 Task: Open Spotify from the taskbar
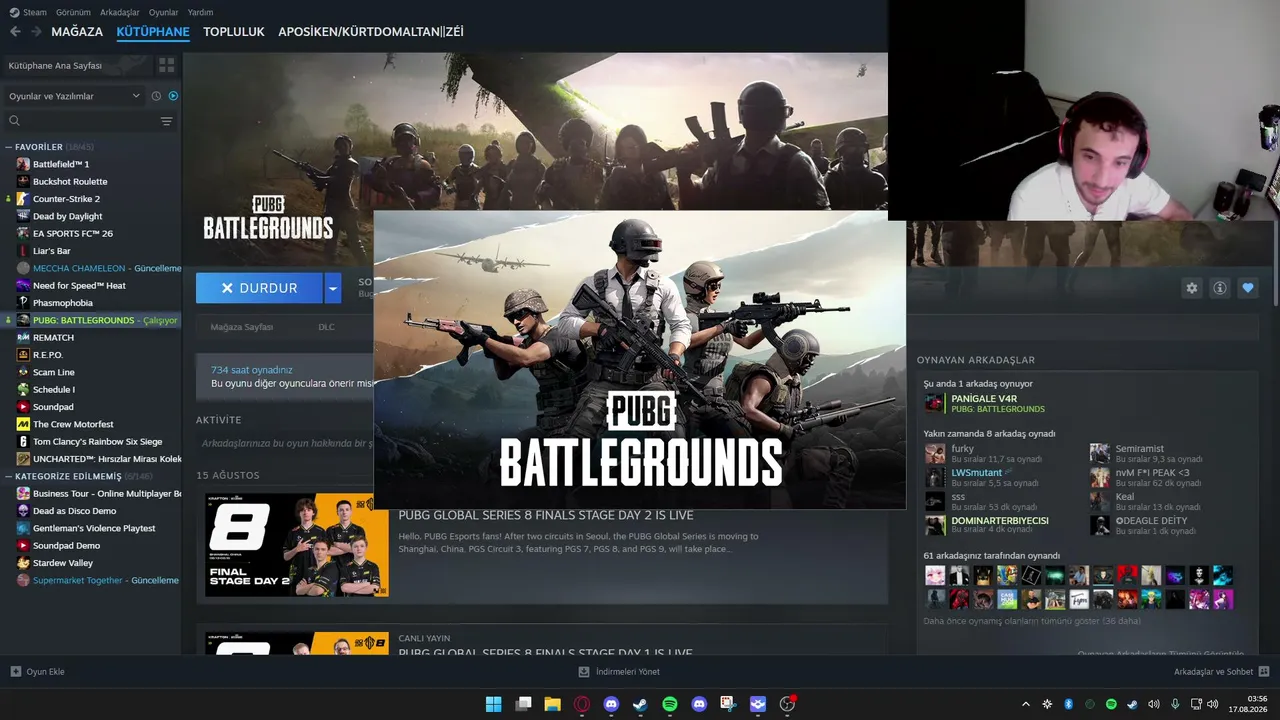(670, 704)
